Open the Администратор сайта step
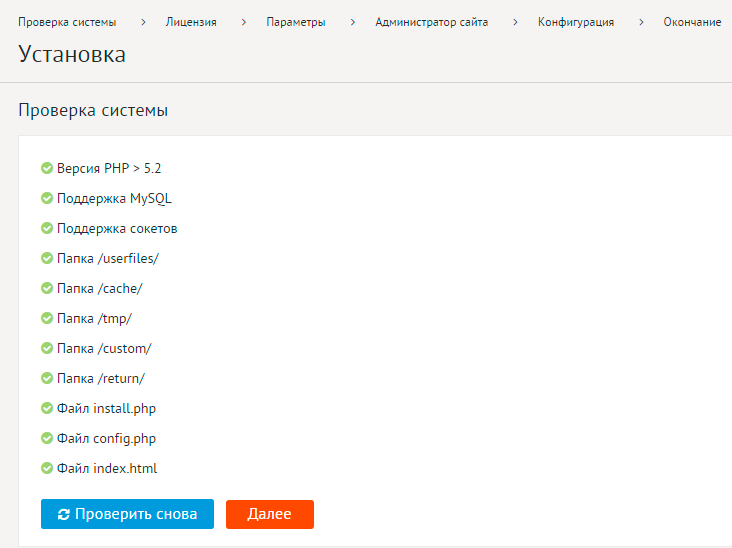The image size is (732, 548). [432, 22]
